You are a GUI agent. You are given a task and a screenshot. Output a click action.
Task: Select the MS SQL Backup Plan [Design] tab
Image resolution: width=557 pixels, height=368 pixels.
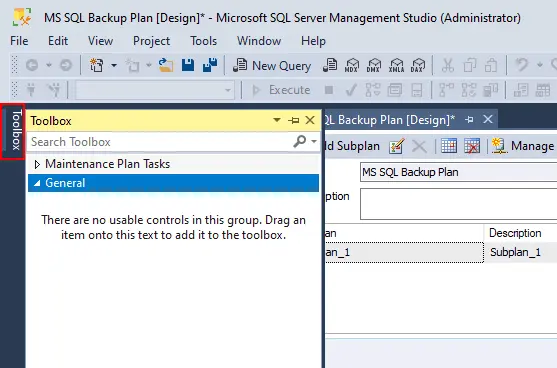click(390, 120)
